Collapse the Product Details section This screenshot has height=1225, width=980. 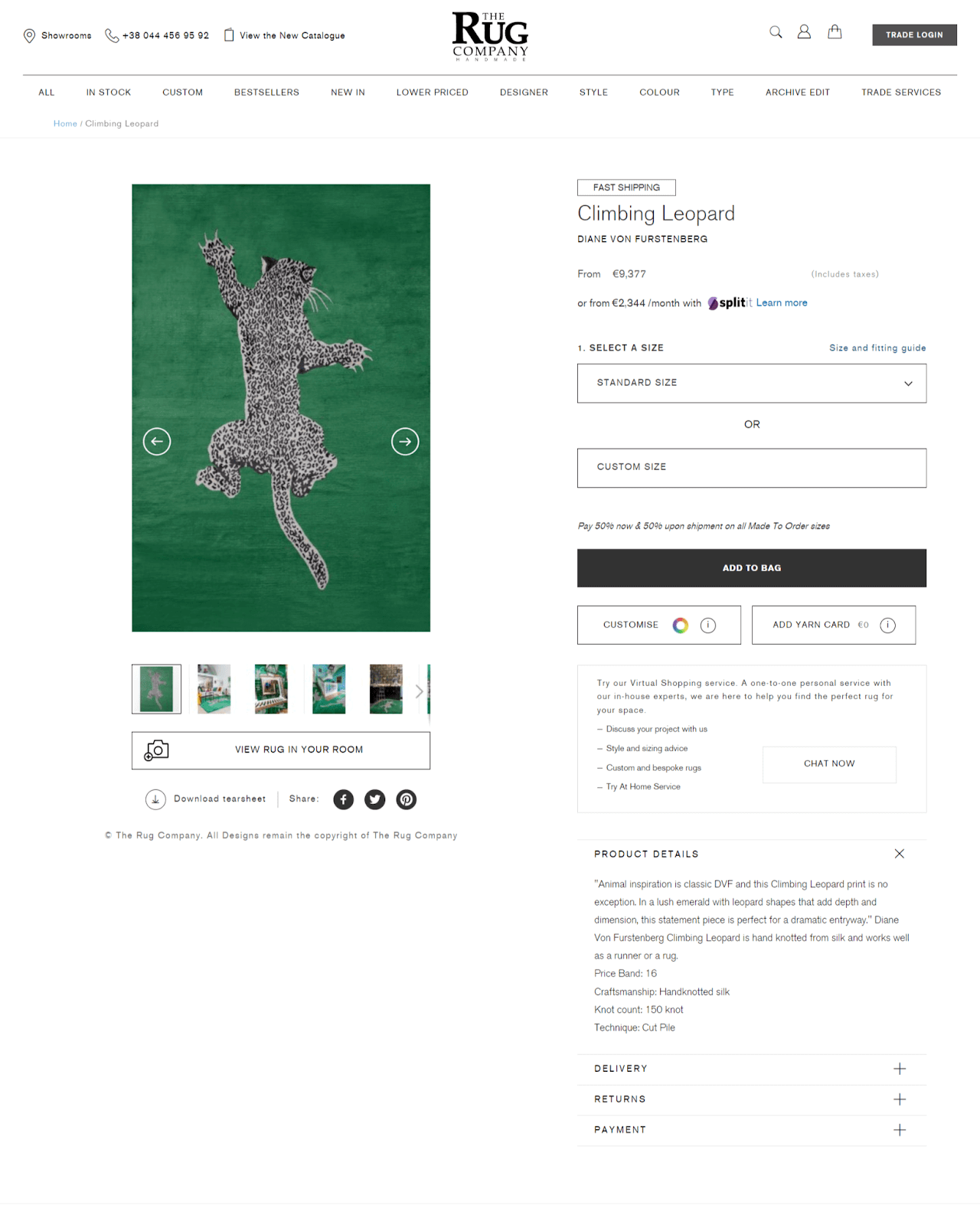(900, 854)
